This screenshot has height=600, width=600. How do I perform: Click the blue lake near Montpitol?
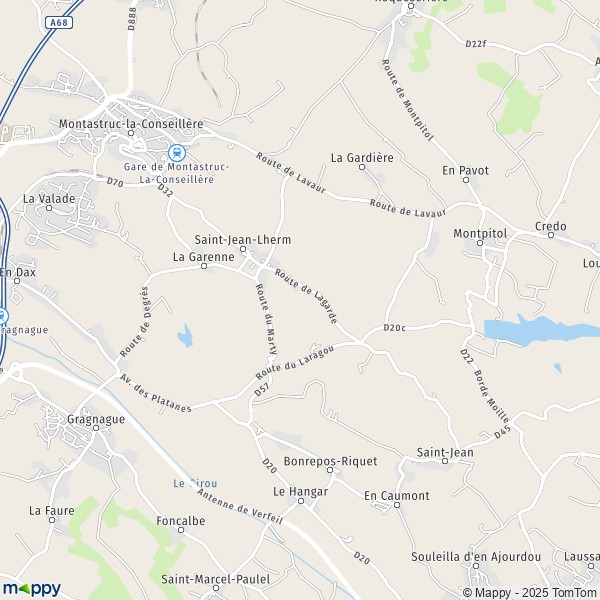[540, 330]
